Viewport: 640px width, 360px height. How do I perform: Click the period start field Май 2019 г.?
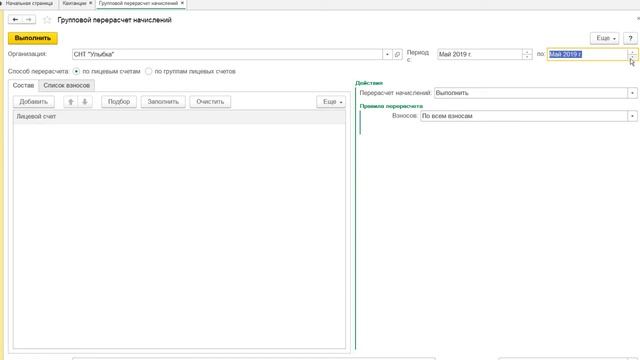tap(480, 54)
